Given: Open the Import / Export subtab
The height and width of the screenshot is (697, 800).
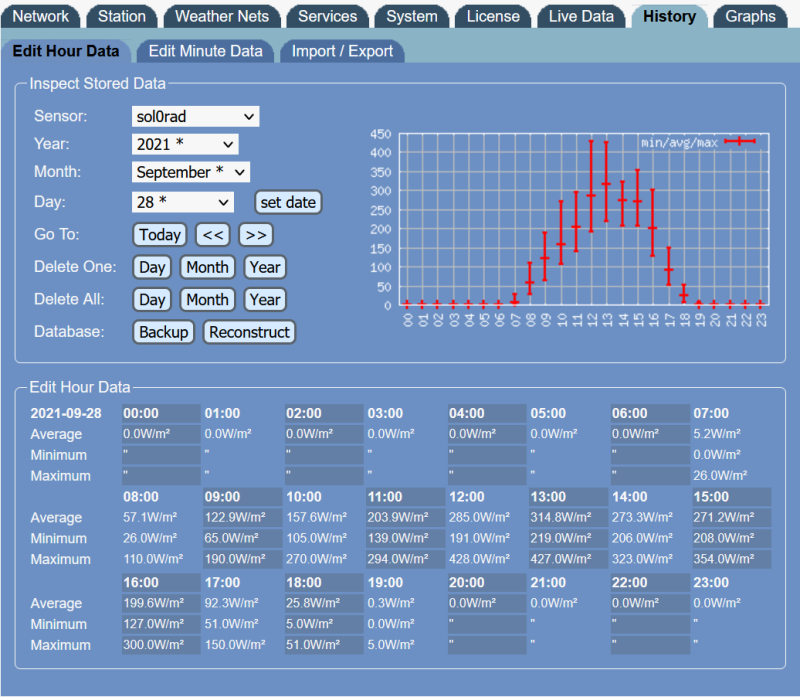Looking at the screenshot, I should (343, 51).
